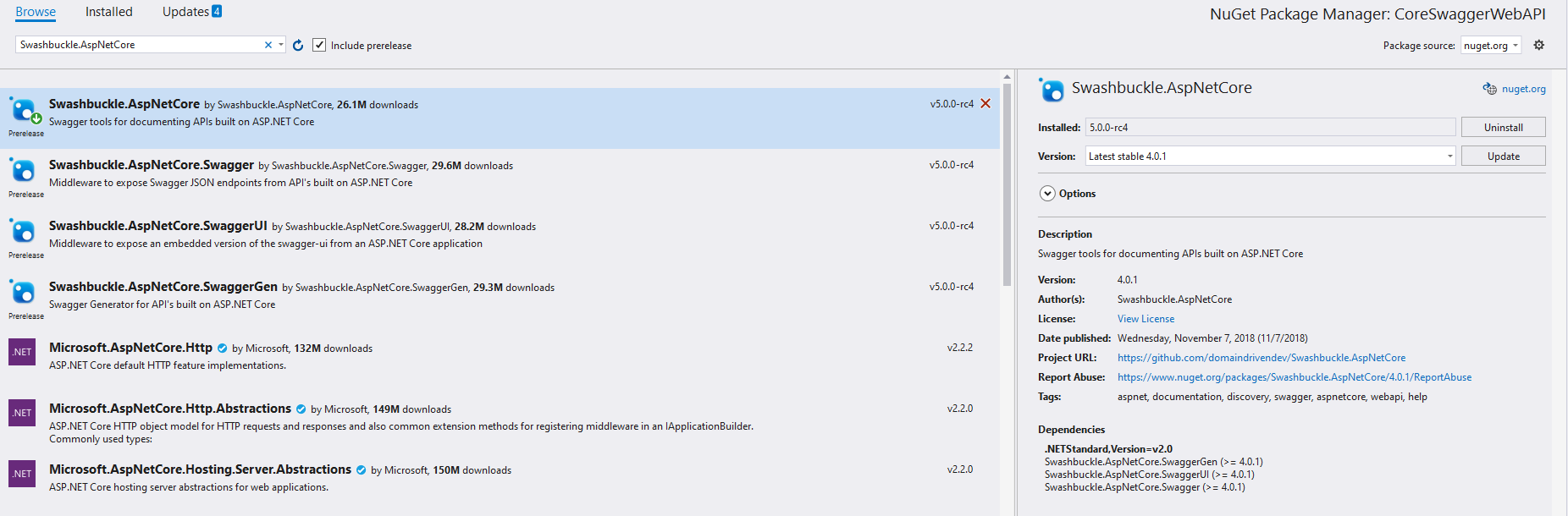Screen dimensions: 1568x516
Task: Click the scrollbar up arrow in package list
Action: pyautogui.click(x=1007, y=76)
